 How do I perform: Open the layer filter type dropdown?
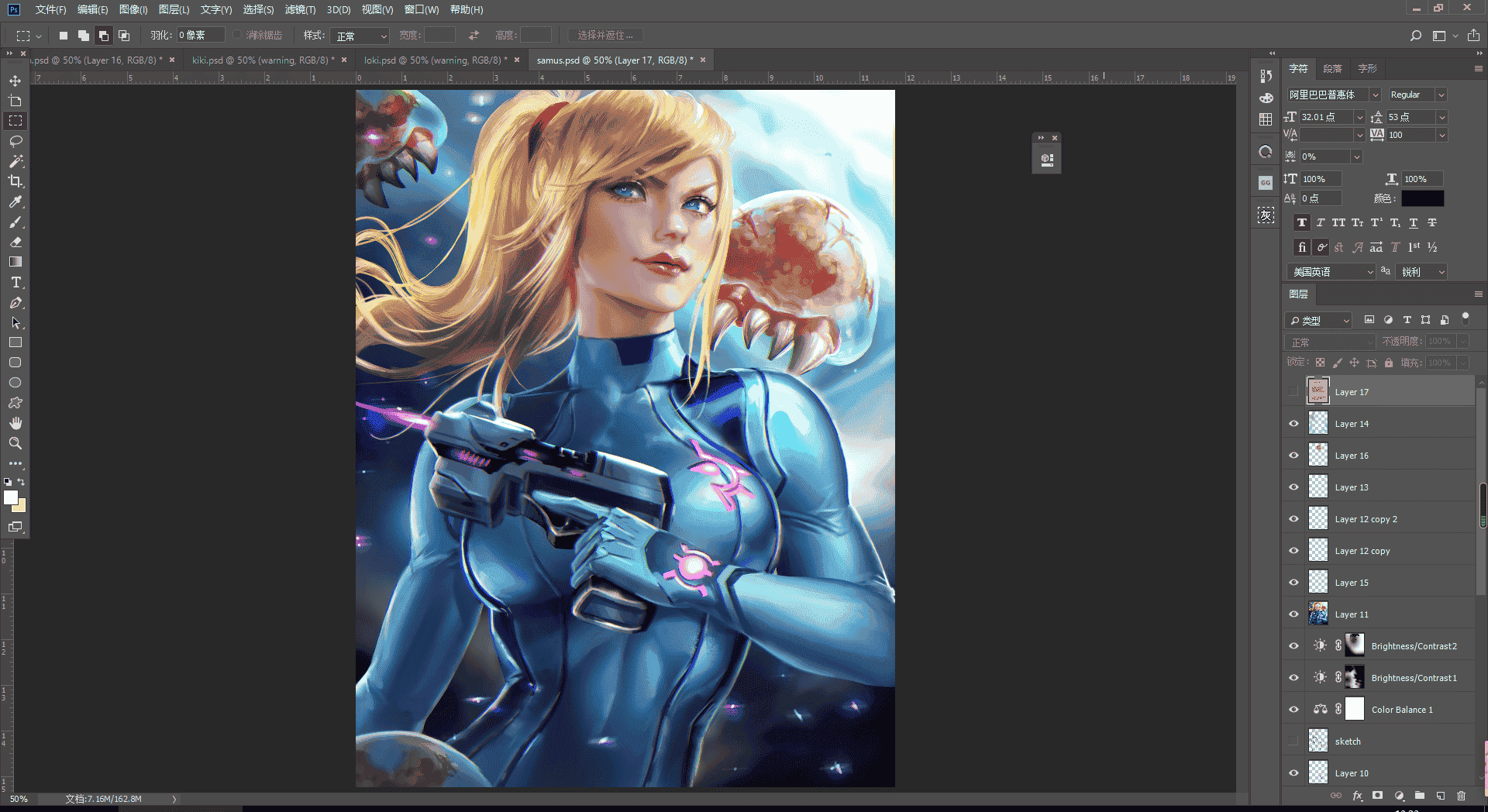click(x=1319, y=321)
